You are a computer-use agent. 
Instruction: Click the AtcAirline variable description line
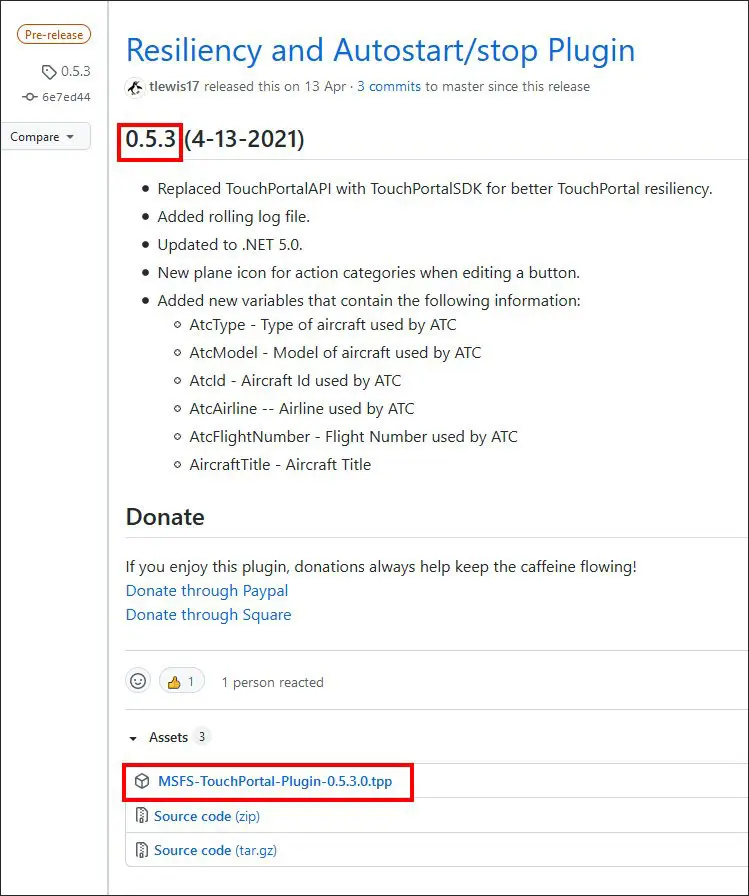(302, 409)
